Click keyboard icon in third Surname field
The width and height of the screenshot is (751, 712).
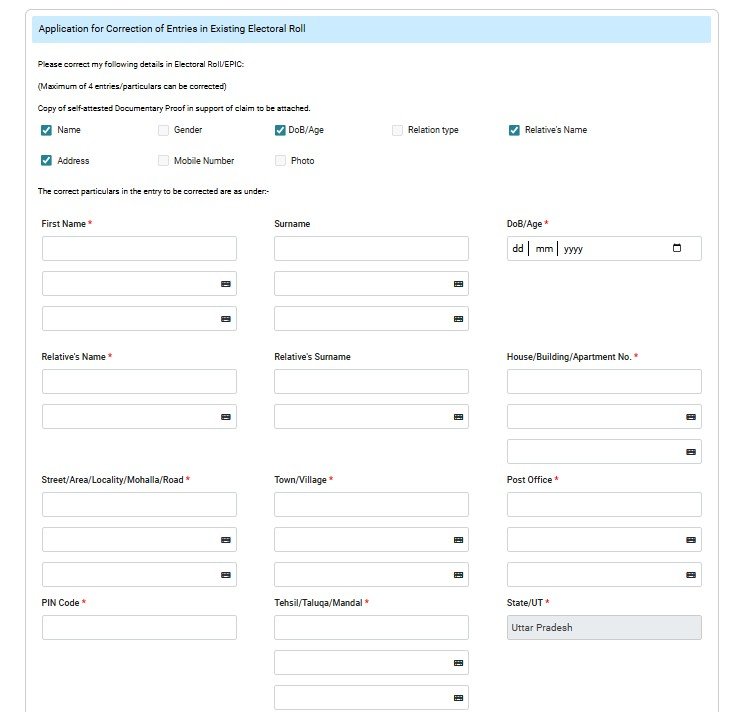(458, 319)
